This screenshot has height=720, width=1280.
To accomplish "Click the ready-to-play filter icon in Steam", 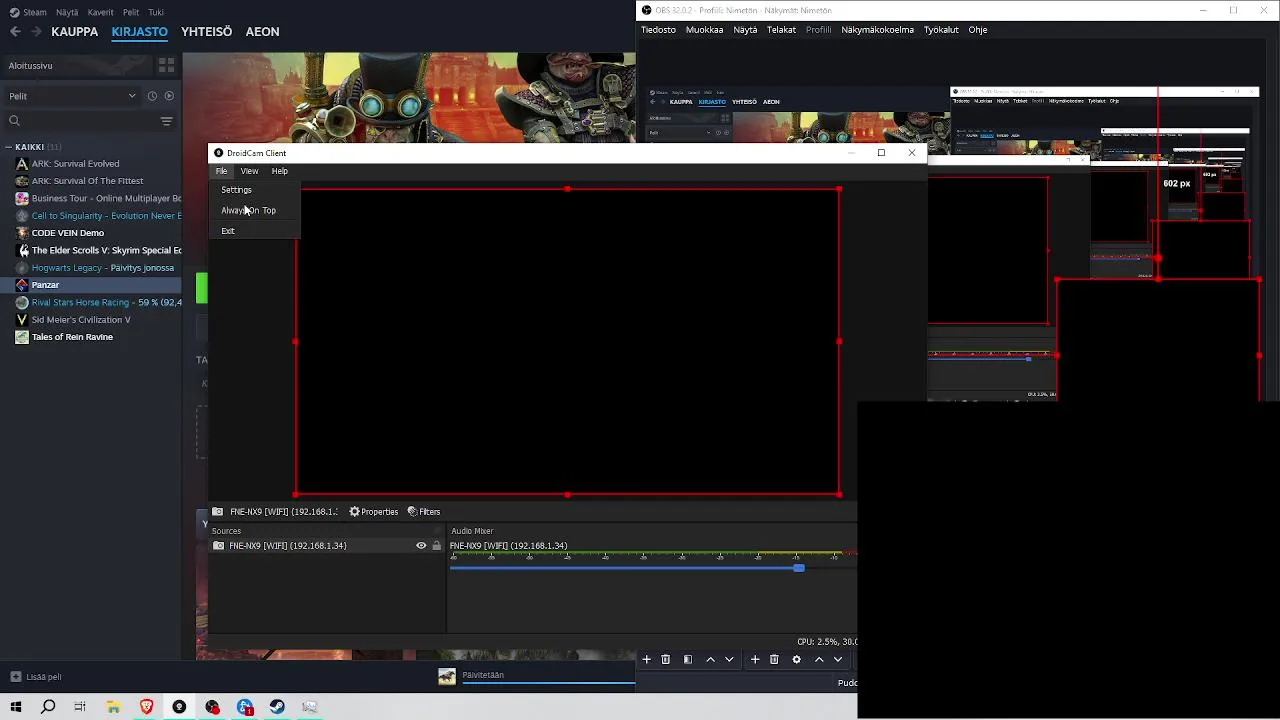I will [x=169, y=96].
